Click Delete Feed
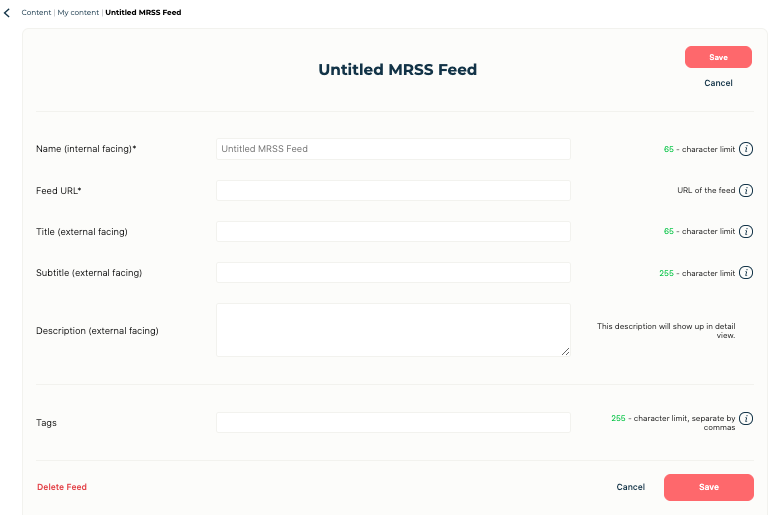The image size is (781, 515). tap(62, 487)
